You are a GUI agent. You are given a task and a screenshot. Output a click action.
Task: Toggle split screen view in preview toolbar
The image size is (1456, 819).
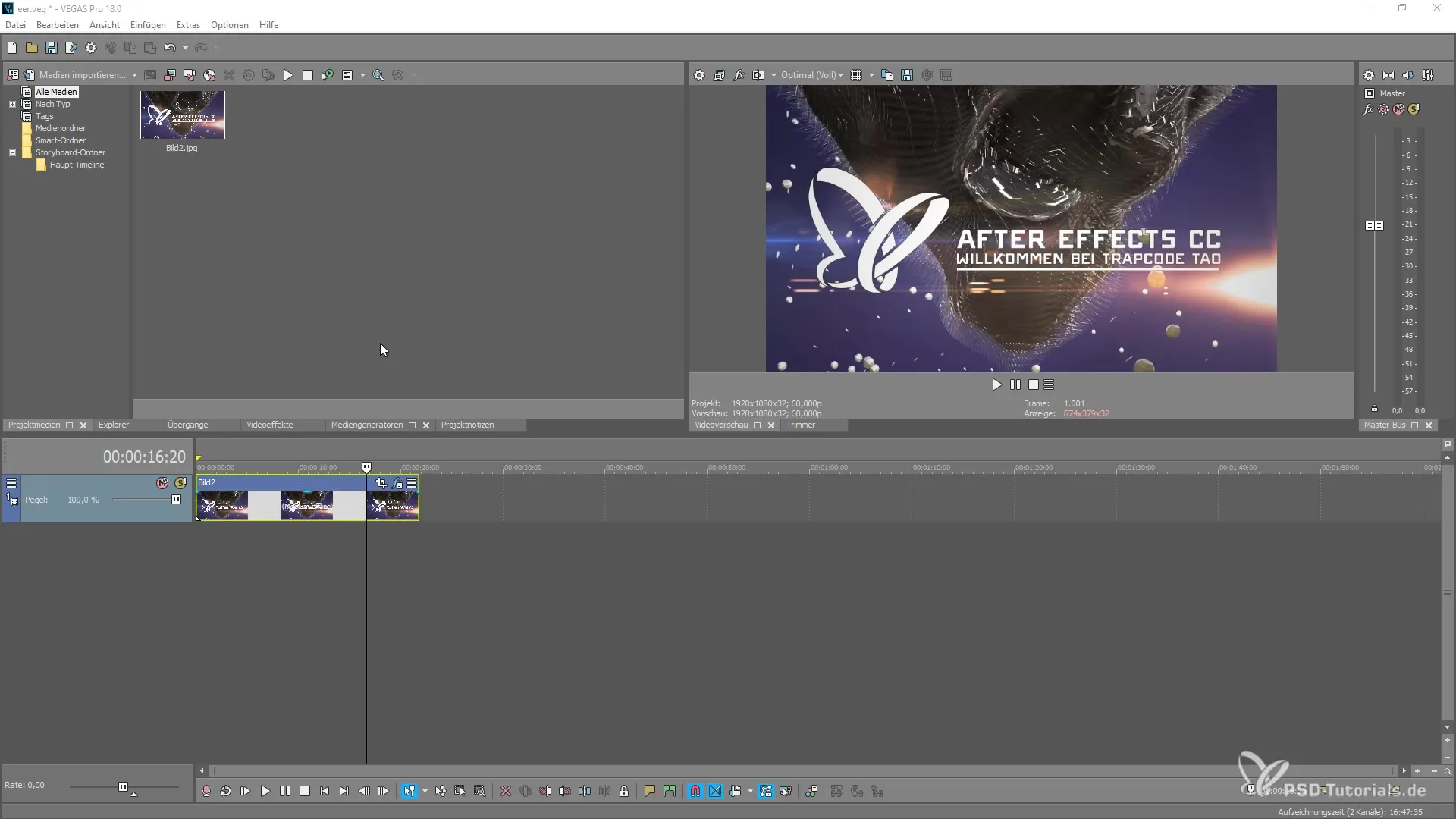click(758, 75)
